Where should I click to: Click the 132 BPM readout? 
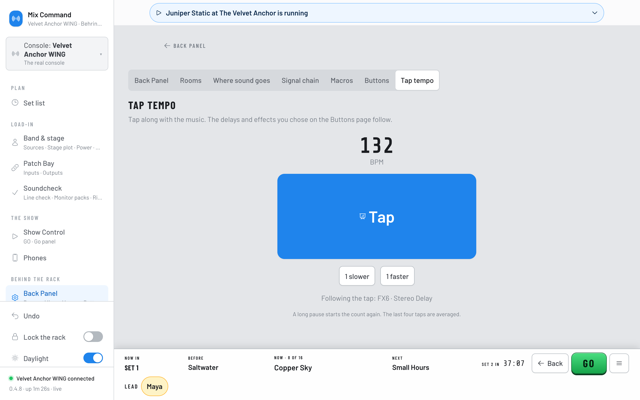pos(377,146)
